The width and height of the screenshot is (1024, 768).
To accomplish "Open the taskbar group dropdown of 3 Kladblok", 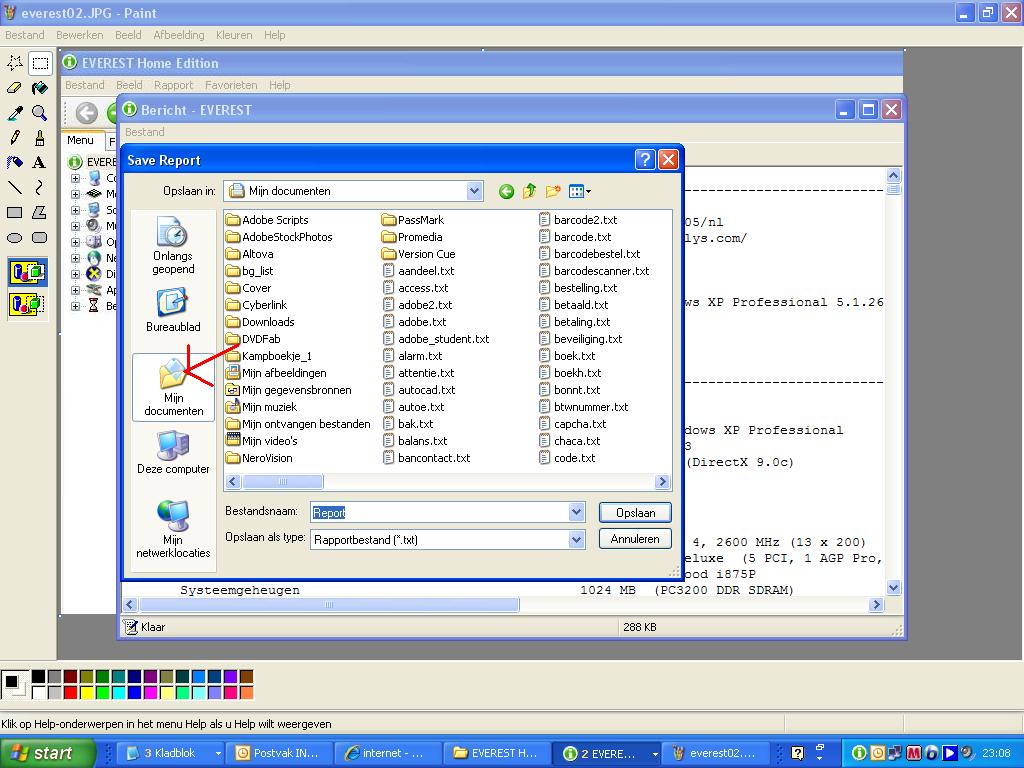I will [x=217, y=753].
